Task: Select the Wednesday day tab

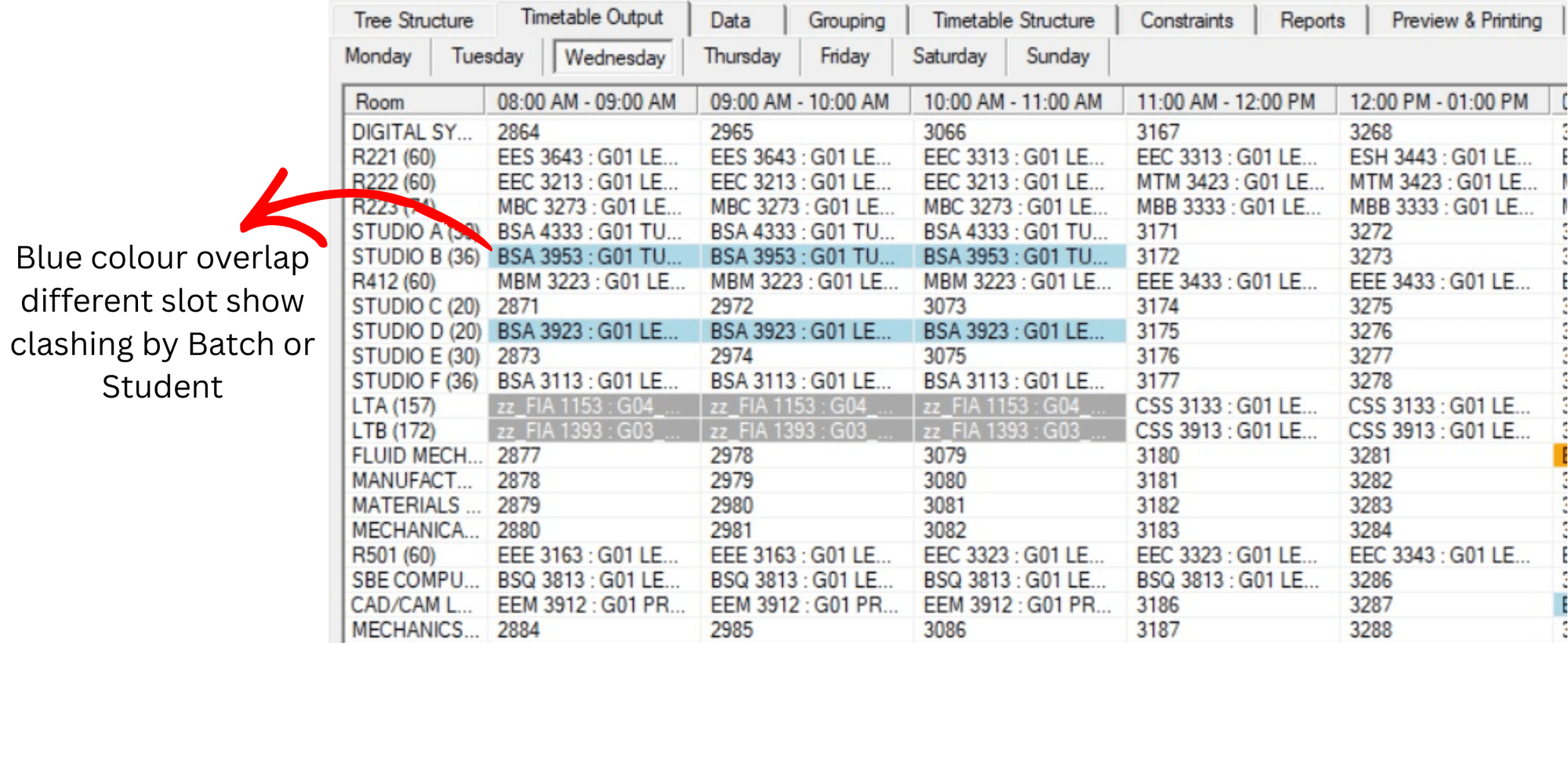Action: (x=615, y=57)
